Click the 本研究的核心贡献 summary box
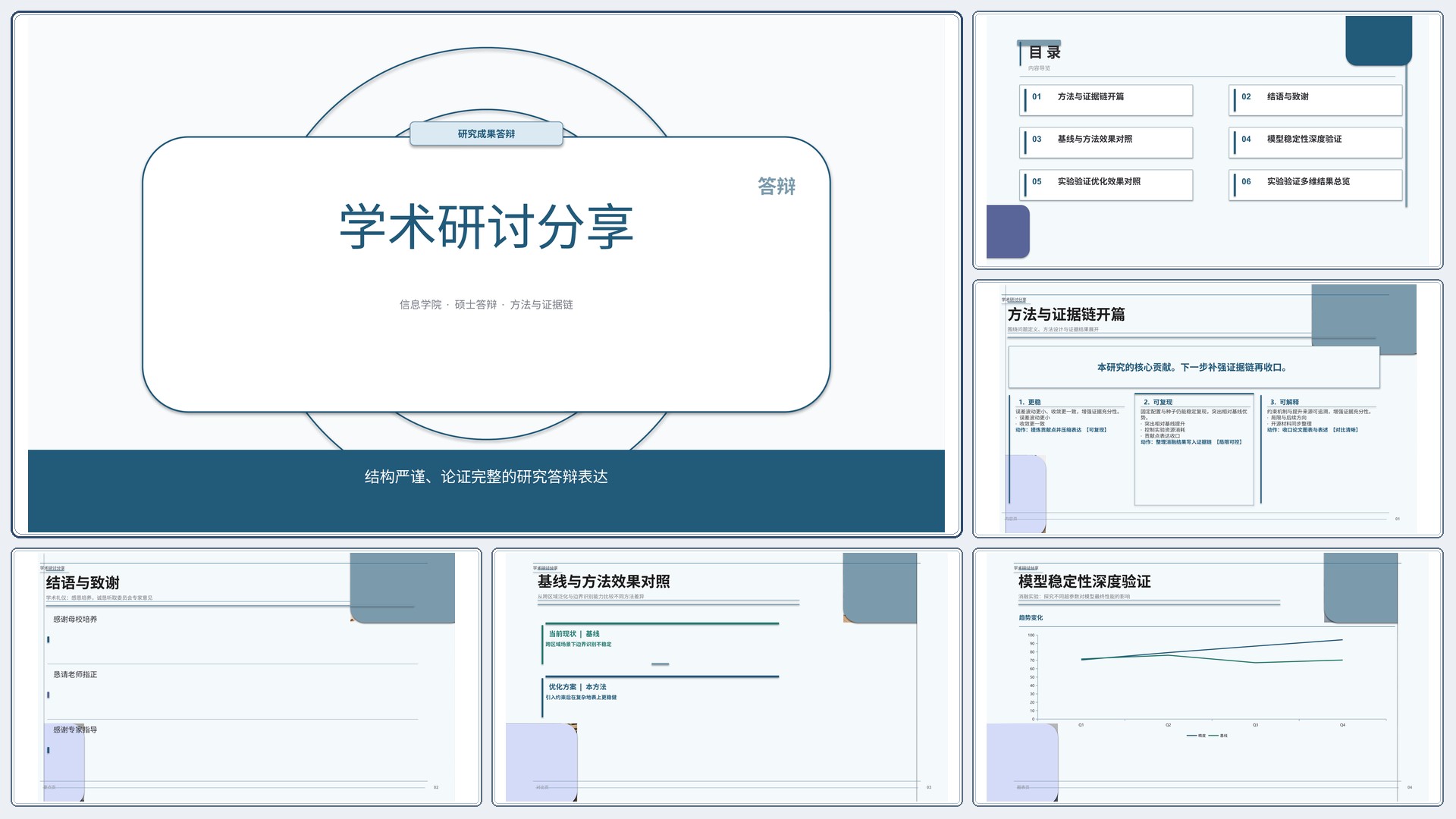The image size is (1456, 819). coord(1194,367)
